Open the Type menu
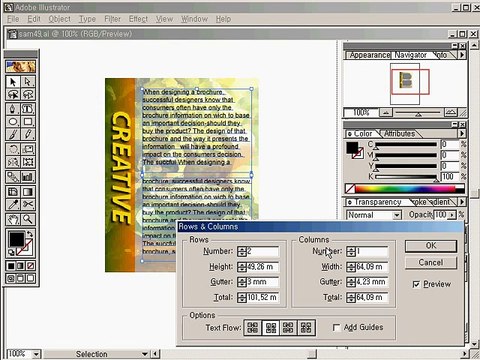 click(87, 19)
